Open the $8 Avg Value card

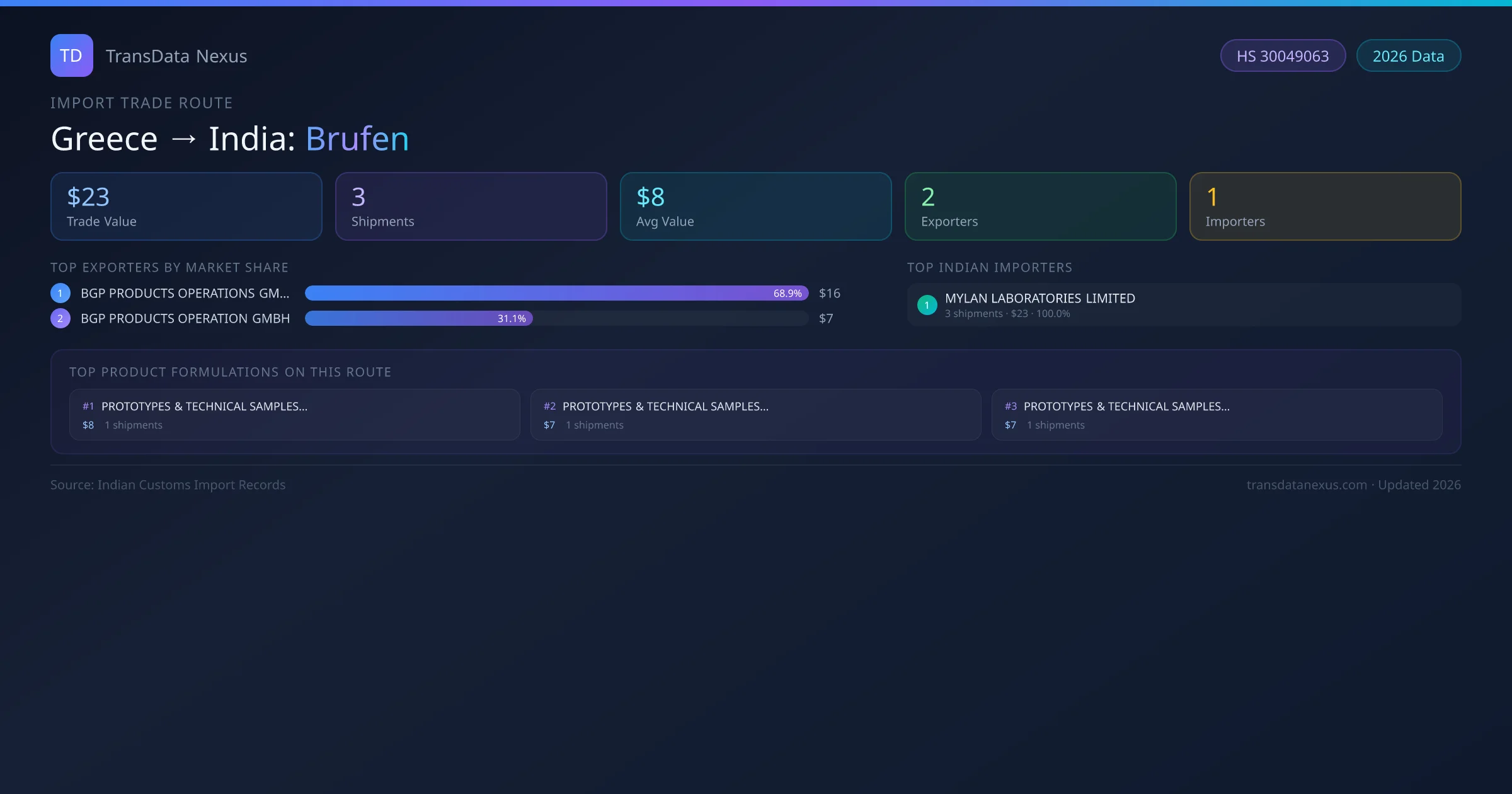coord(755,207)
